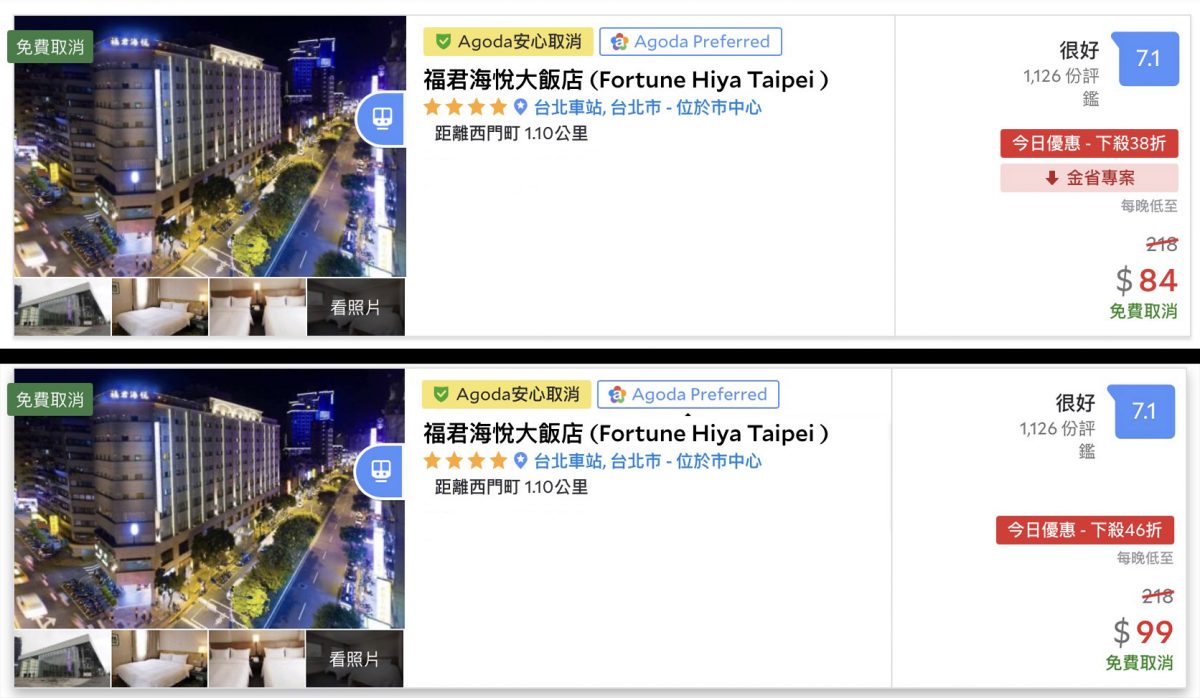
Task: Click the train station icon on bottom listing photo
Action: [382, 471]
